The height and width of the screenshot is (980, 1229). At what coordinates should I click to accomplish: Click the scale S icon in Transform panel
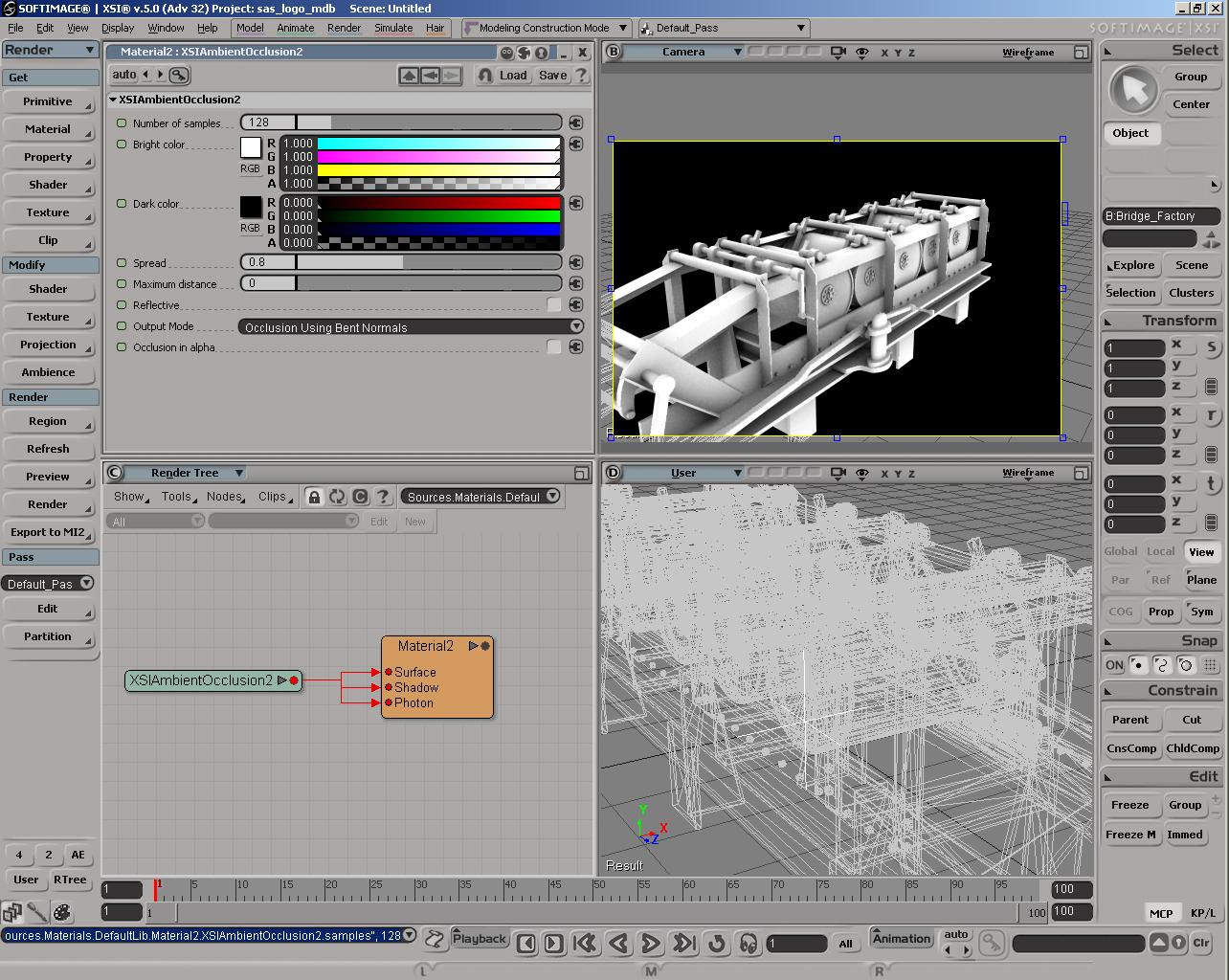click(x=1211, y=347)
